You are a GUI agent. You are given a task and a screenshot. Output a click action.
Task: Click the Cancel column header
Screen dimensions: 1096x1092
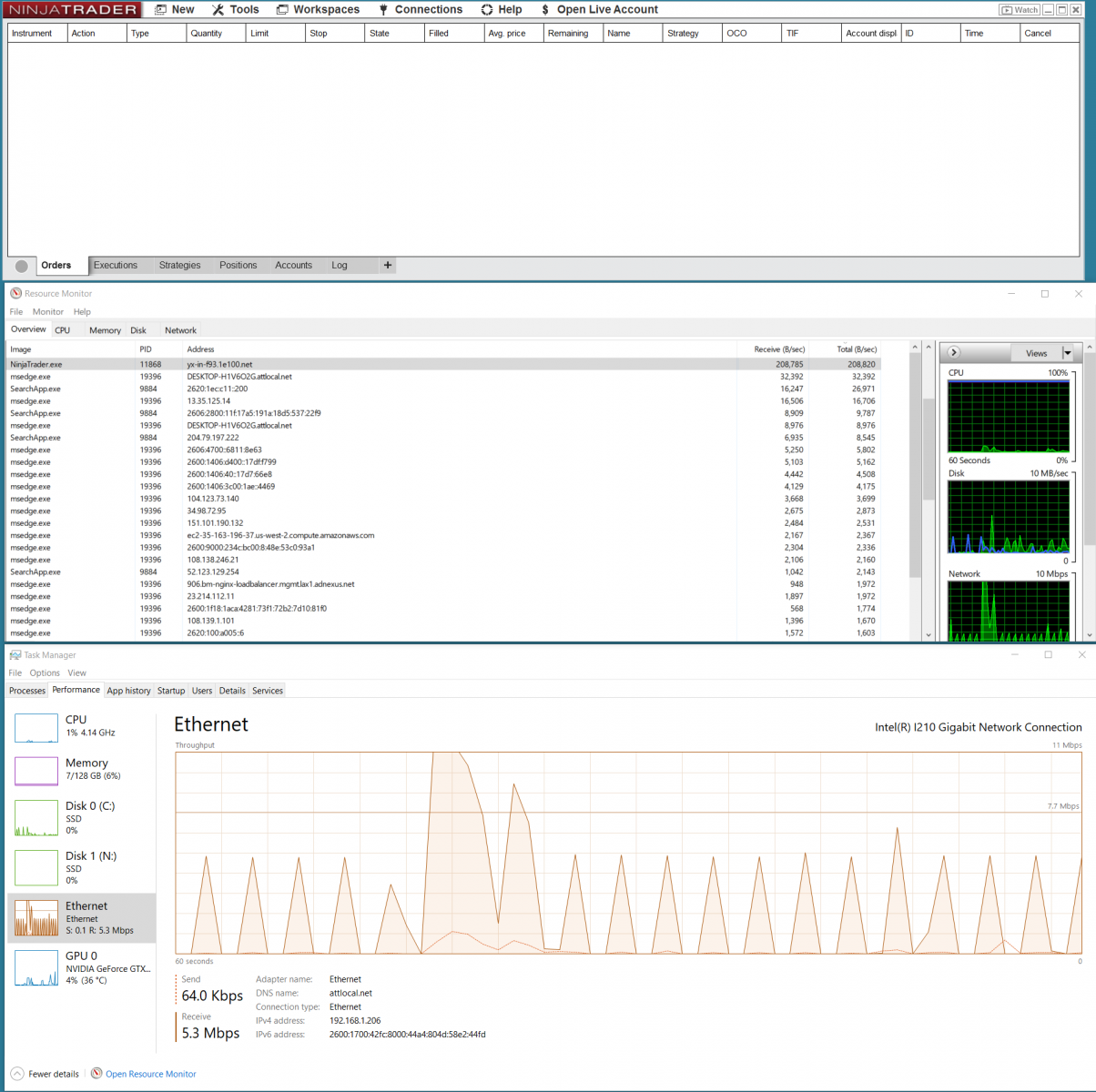[x=1049, y=33]
